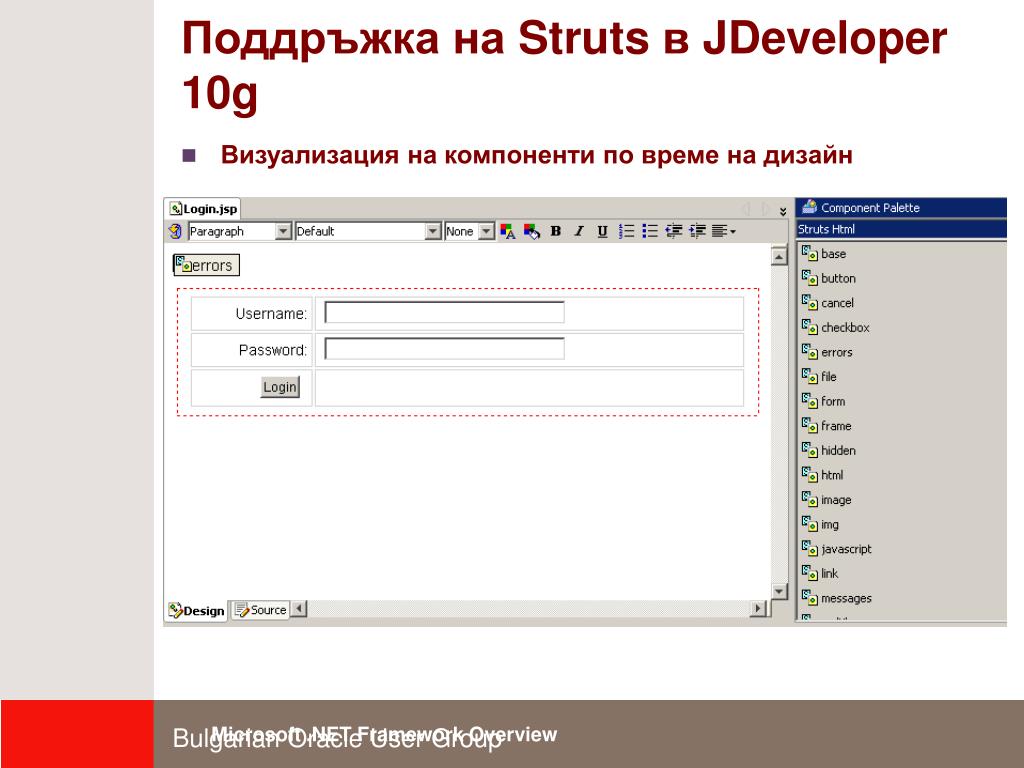This screenshot has width=1024, height=768.
Task: Click the horizontal scrollbar right arrow
Action: tap(758, 609)
